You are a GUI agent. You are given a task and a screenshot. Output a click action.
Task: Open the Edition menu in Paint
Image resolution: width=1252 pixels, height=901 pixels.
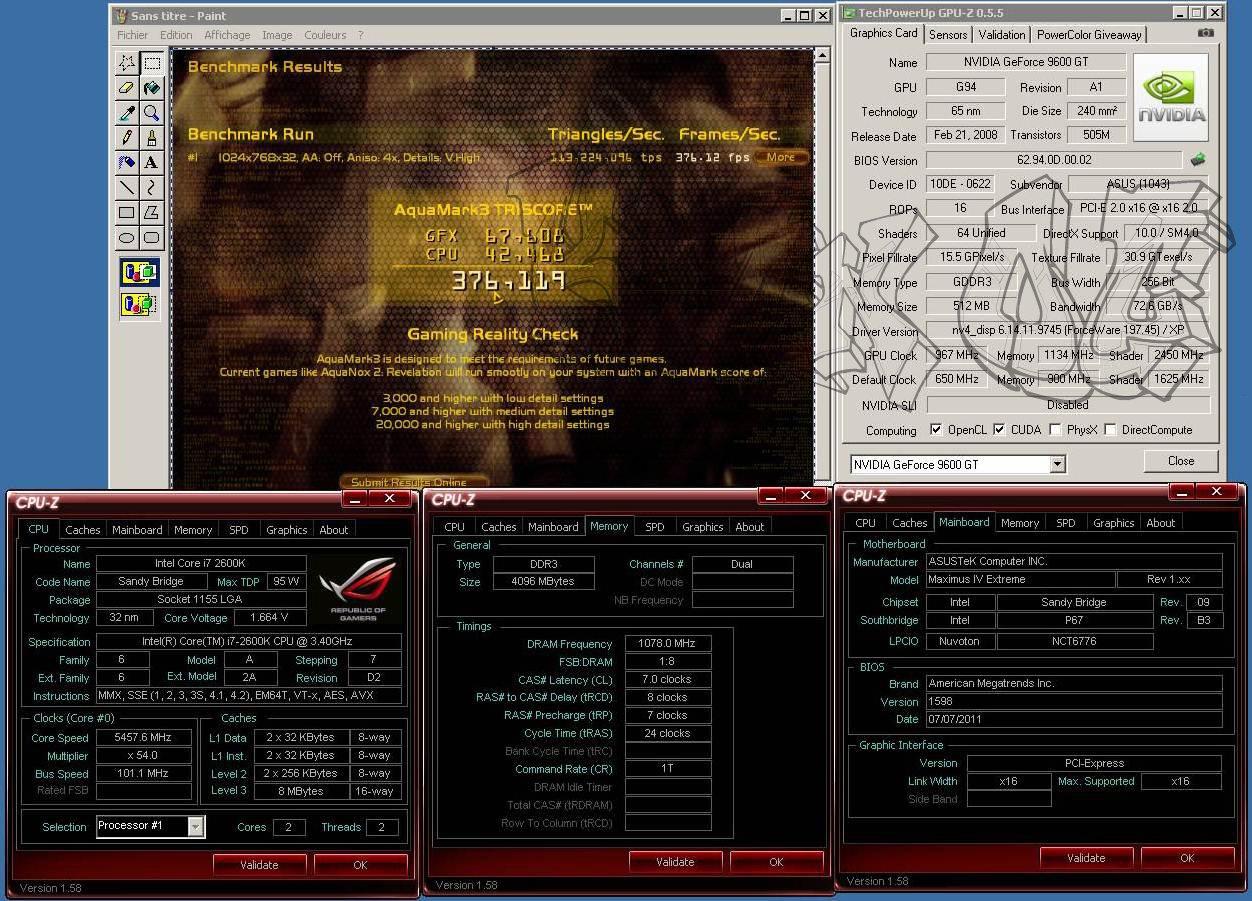176,35
